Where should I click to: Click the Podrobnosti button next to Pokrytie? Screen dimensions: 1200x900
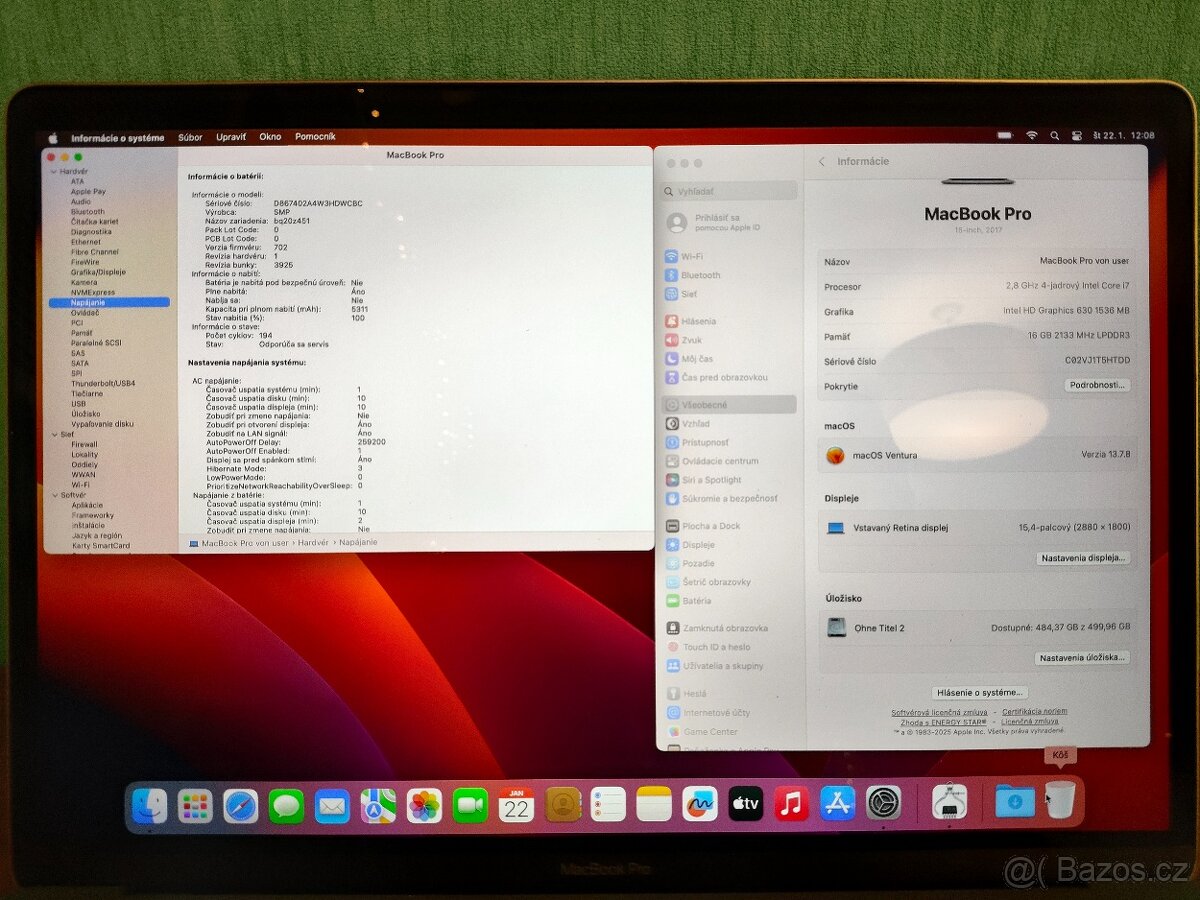click(x=1097, y=386)
